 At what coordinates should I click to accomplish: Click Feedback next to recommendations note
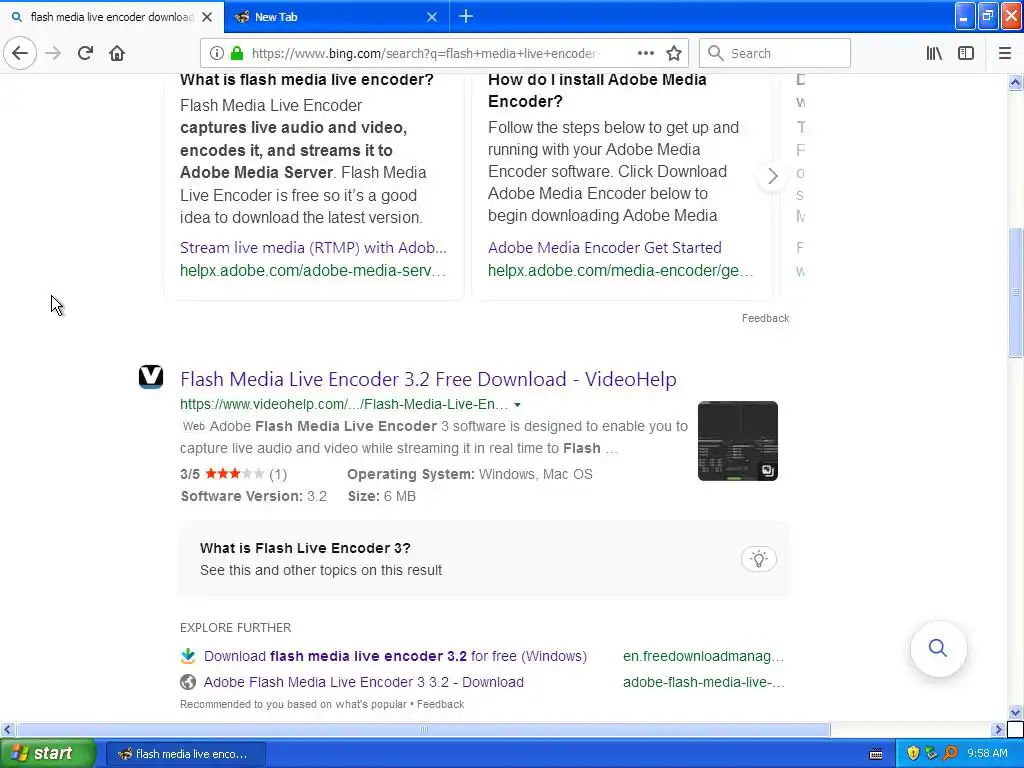(441, 704)
